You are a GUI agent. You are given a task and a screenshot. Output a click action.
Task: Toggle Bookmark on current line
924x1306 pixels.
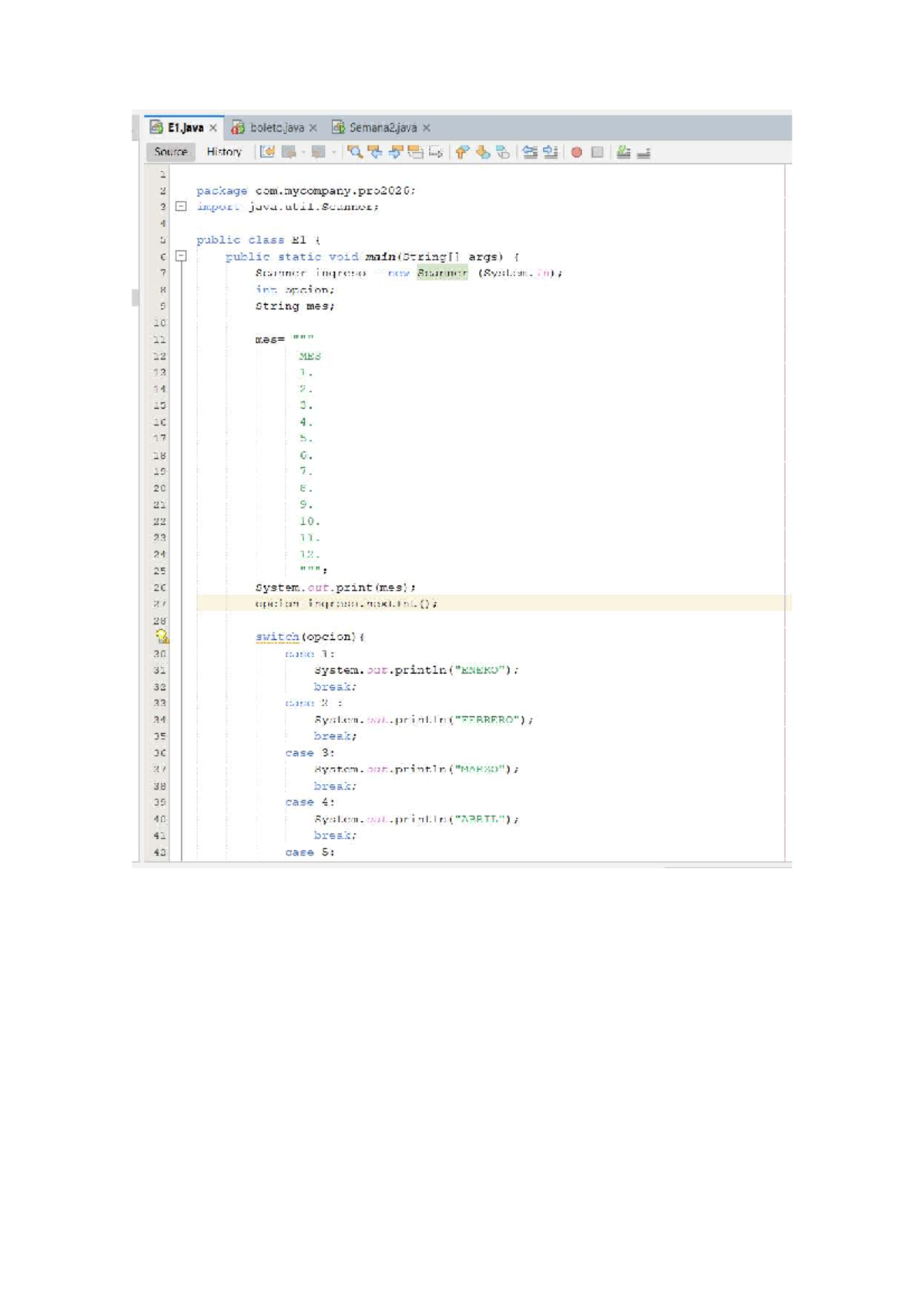click(x=503, y=152)
